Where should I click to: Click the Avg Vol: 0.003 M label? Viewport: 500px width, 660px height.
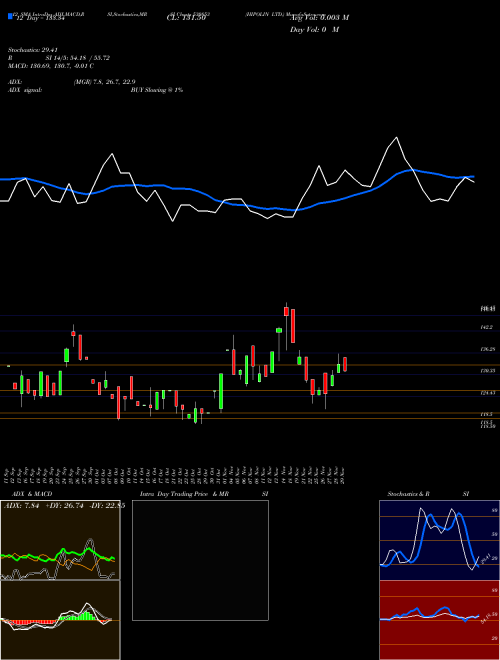pyautogui.click(x=320, y=17)
